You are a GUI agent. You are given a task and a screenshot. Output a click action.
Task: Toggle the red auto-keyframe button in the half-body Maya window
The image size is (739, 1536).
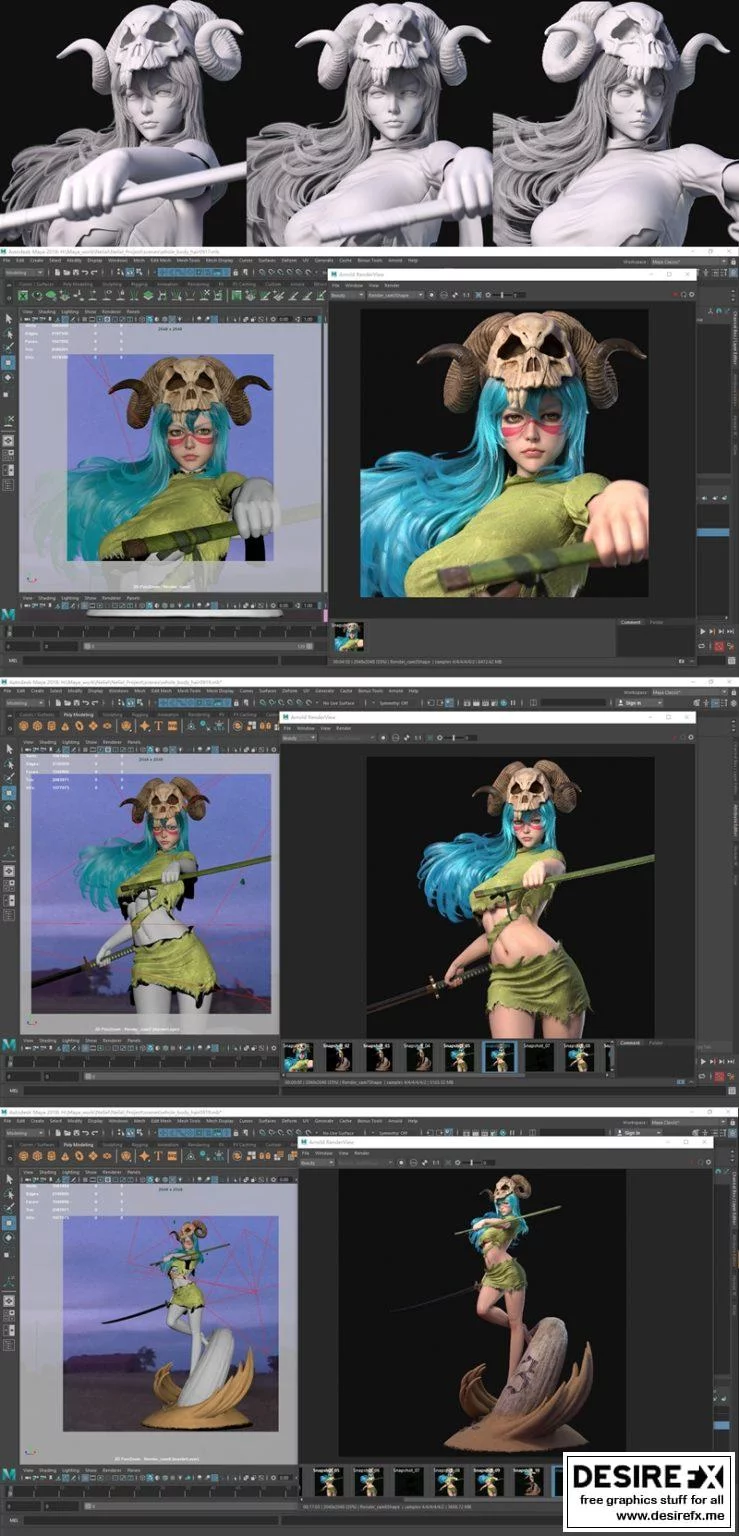pos(719,1077)
